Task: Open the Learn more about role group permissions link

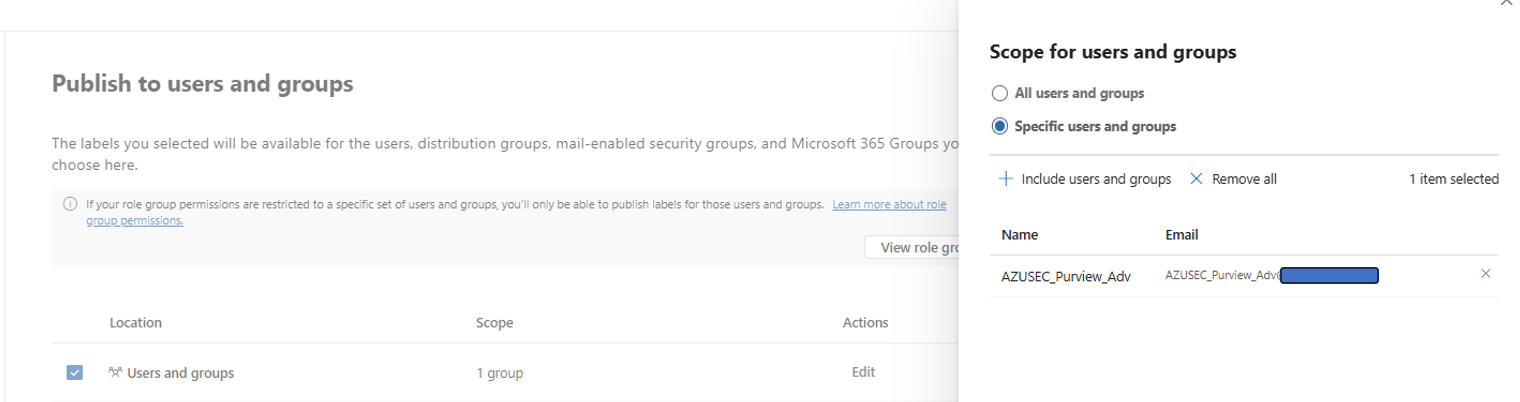Action: coord(888,205)
